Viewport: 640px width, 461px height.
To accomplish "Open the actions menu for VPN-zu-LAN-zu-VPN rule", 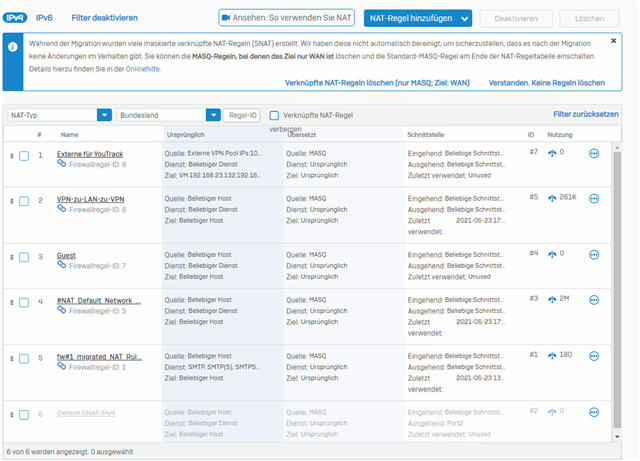I will click(594, 198).
